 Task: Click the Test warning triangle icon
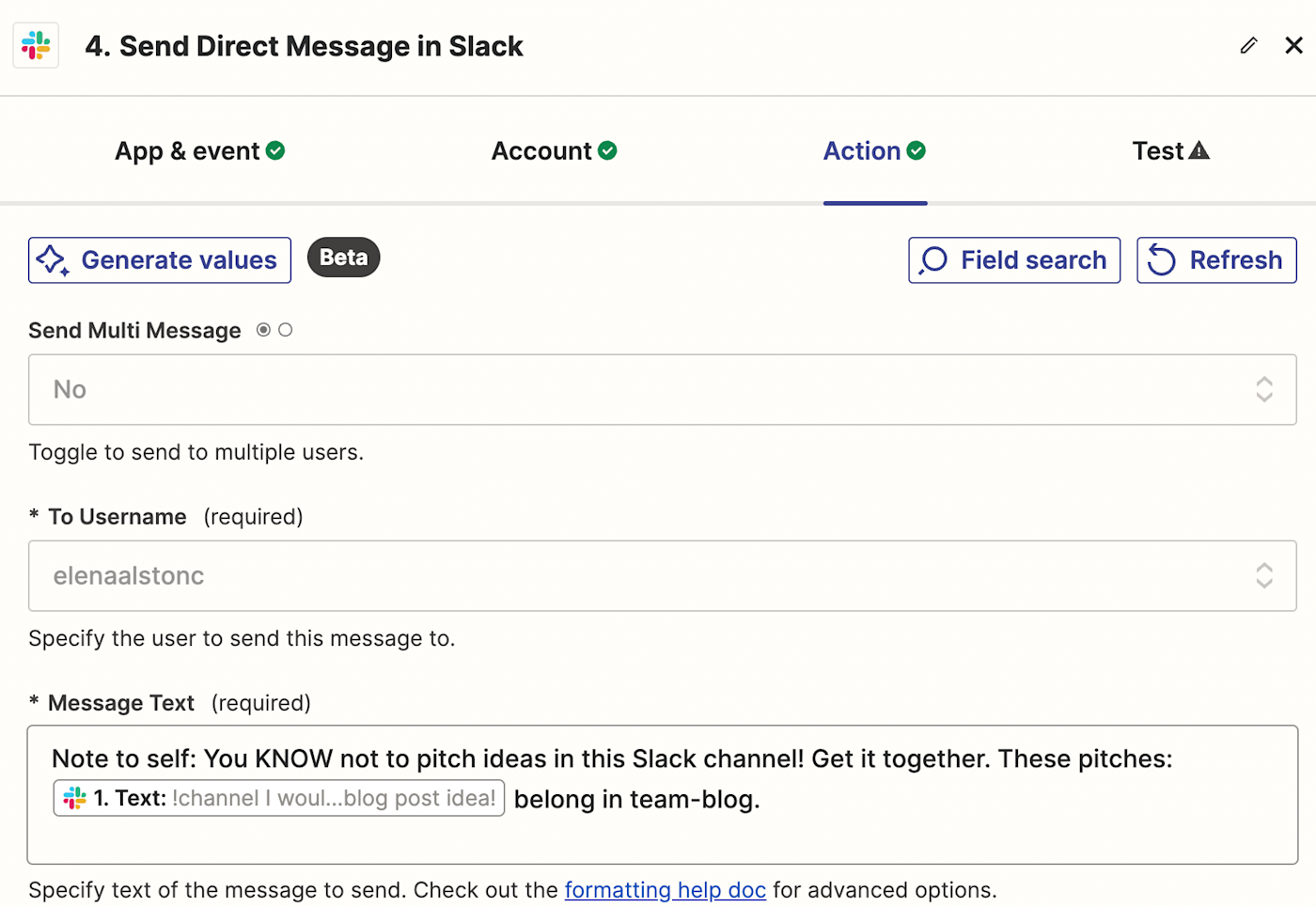(x=1199, y=150)
